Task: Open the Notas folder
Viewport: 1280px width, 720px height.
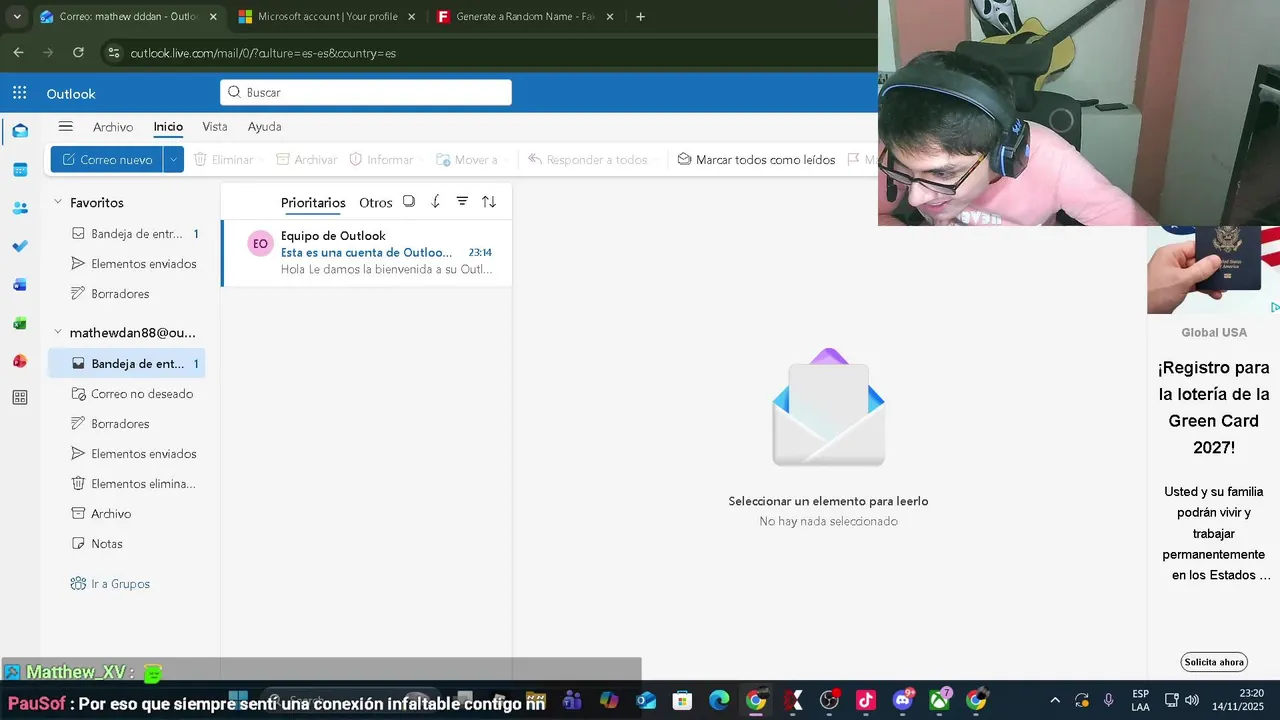Action: click(127, 544)
